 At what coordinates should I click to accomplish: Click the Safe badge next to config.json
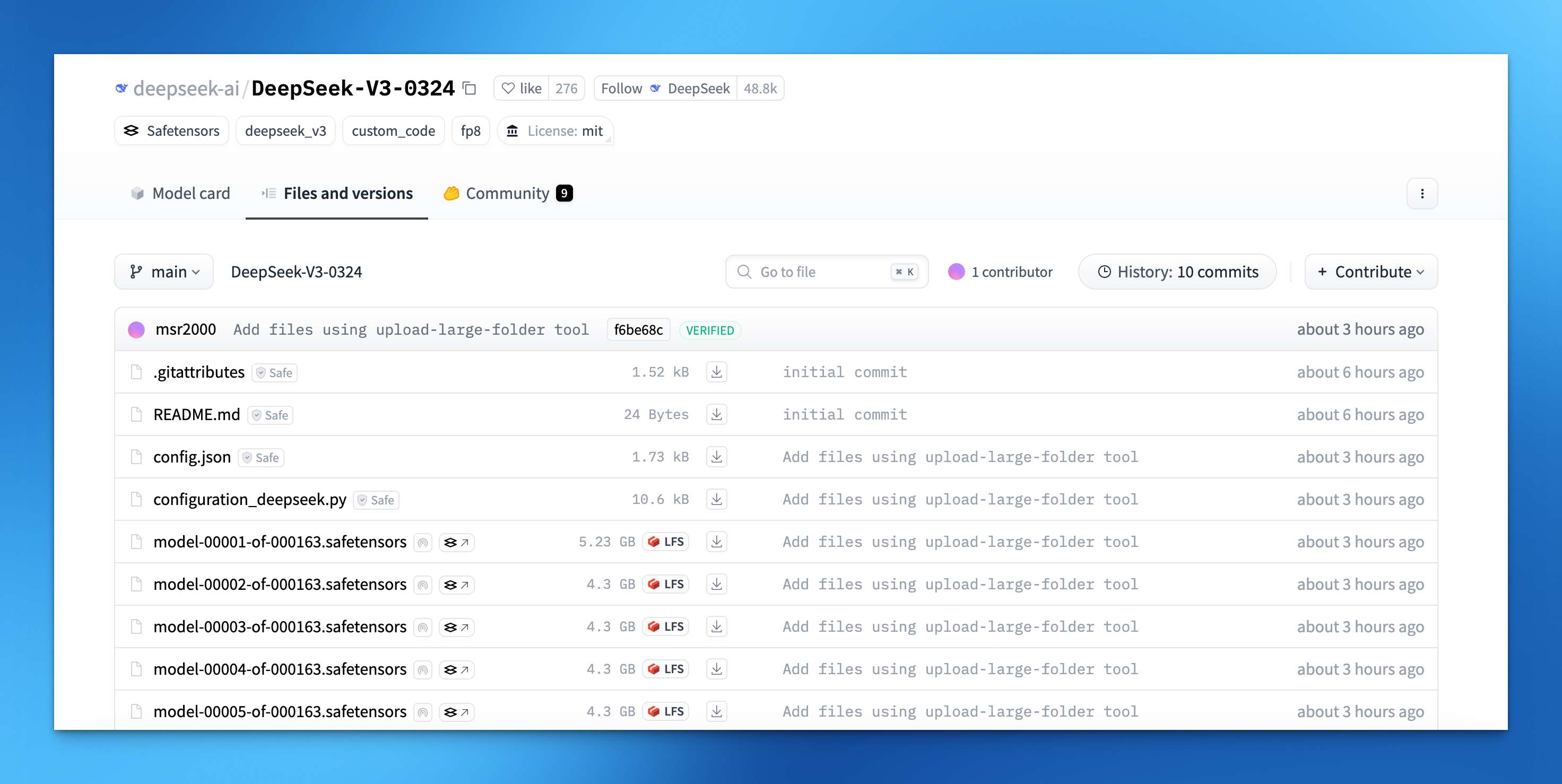[x=261, y=457]
